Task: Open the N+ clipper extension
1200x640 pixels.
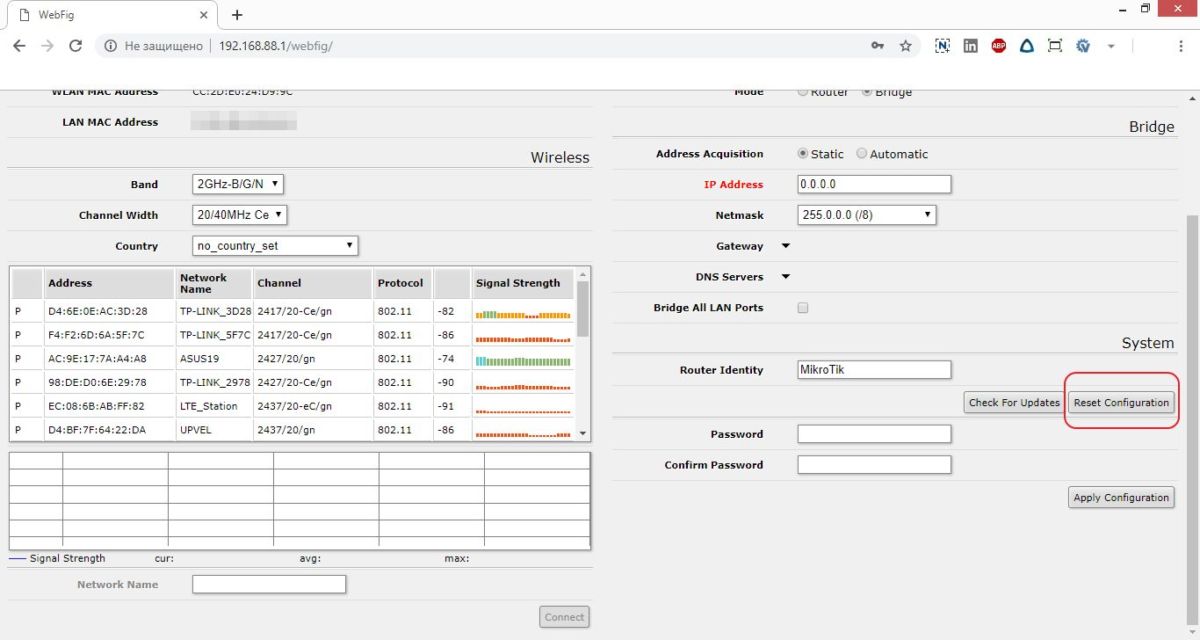Action: [942, 46]
